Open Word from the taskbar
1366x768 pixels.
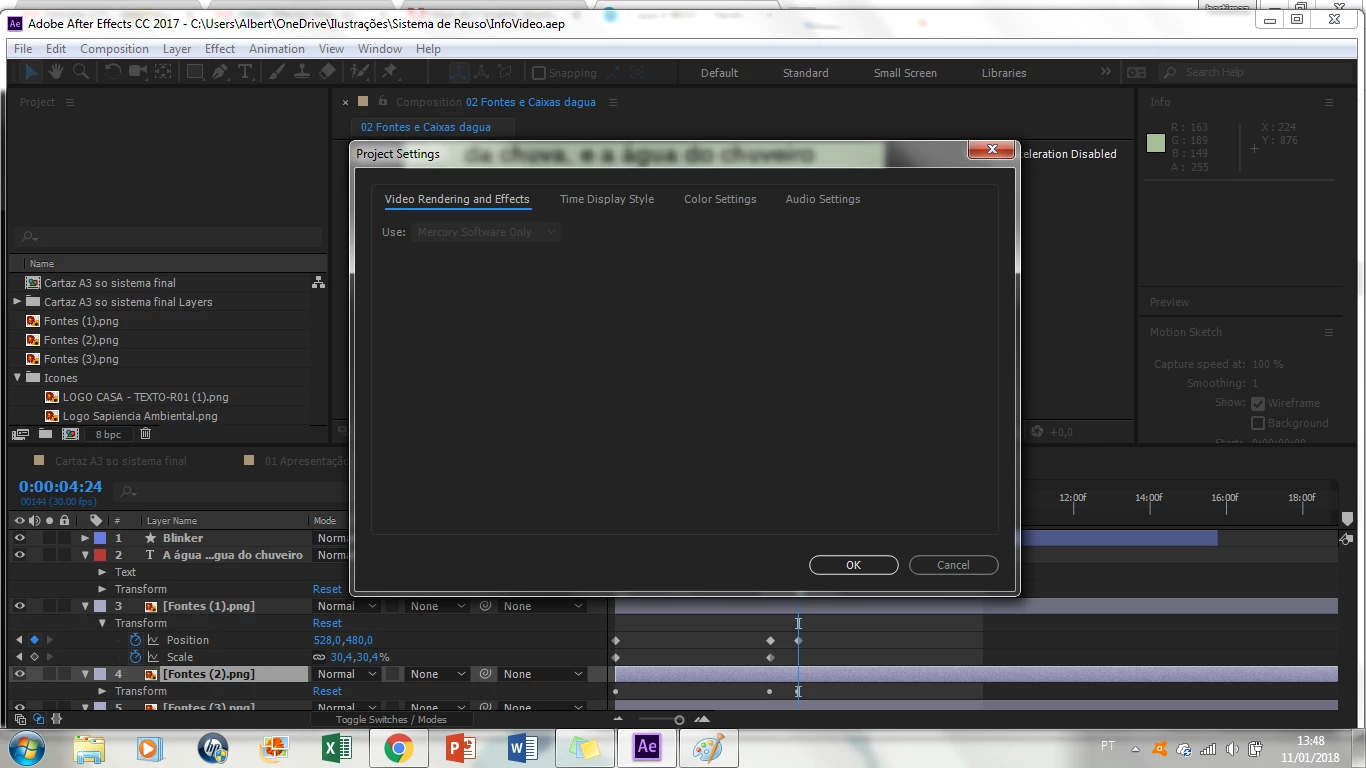[x=522, y=747]
